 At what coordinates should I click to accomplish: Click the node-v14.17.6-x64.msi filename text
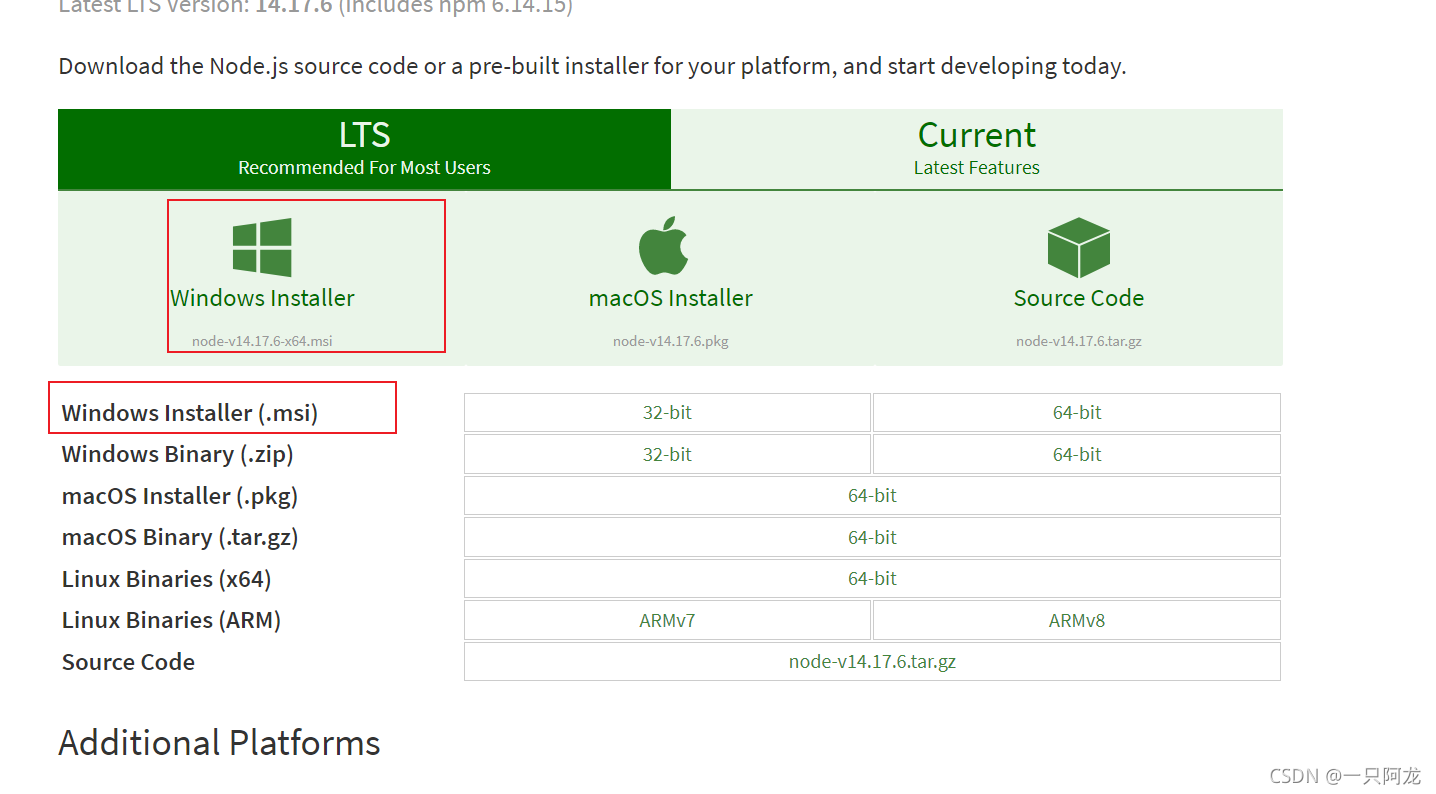click(262, 341)
